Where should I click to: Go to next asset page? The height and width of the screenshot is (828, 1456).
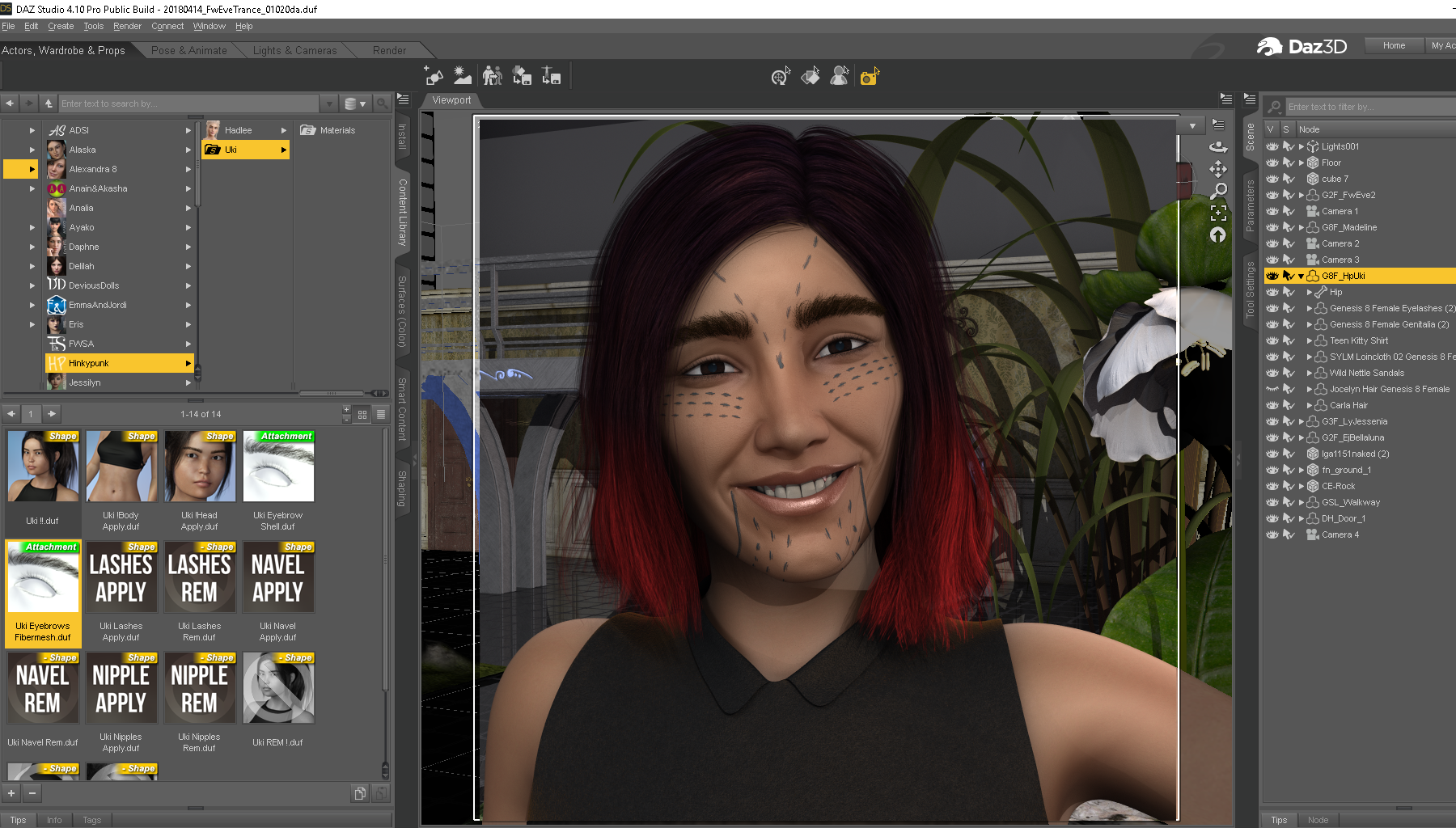pyautogui.click(x=52, y=414)
